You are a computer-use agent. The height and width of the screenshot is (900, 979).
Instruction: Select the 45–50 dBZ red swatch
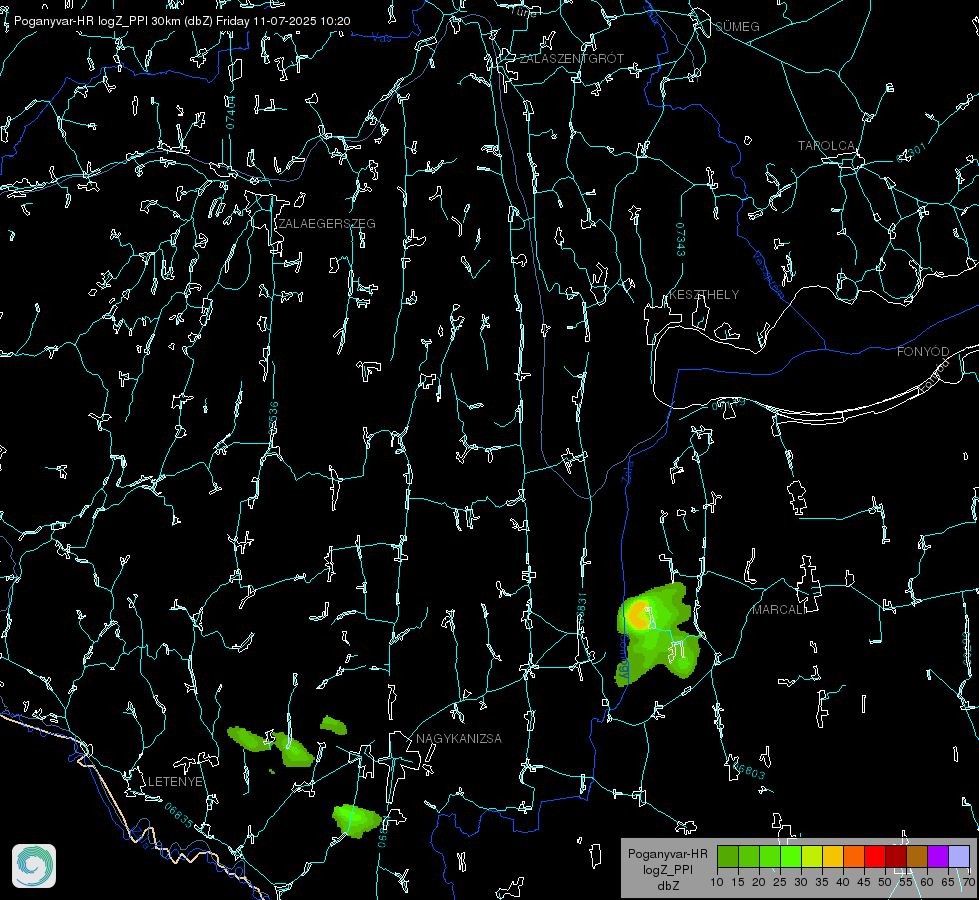pyautogui.click(x=875, y=856)
